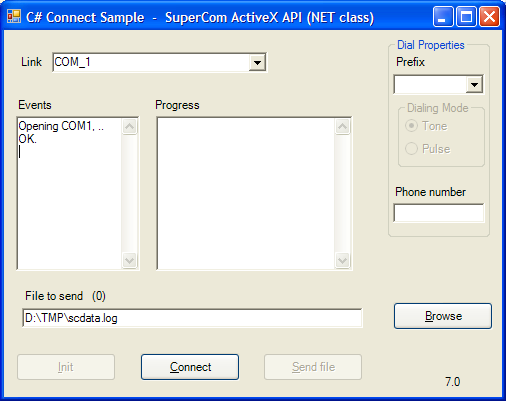506x401 pixels.
Task: Click the Progress box down scroll arrow
Action: pos(343,260)
